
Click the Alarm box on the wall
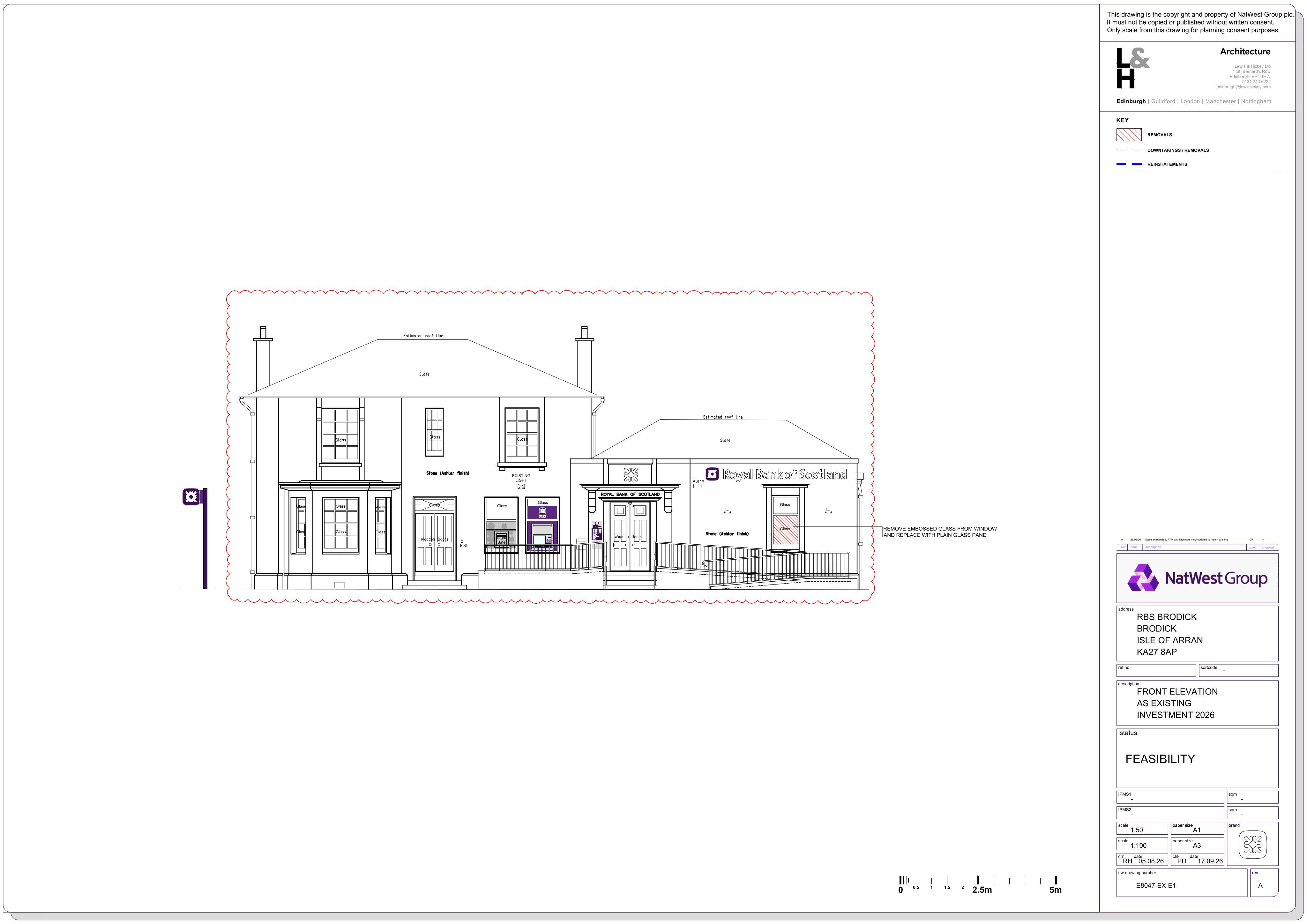697,486
